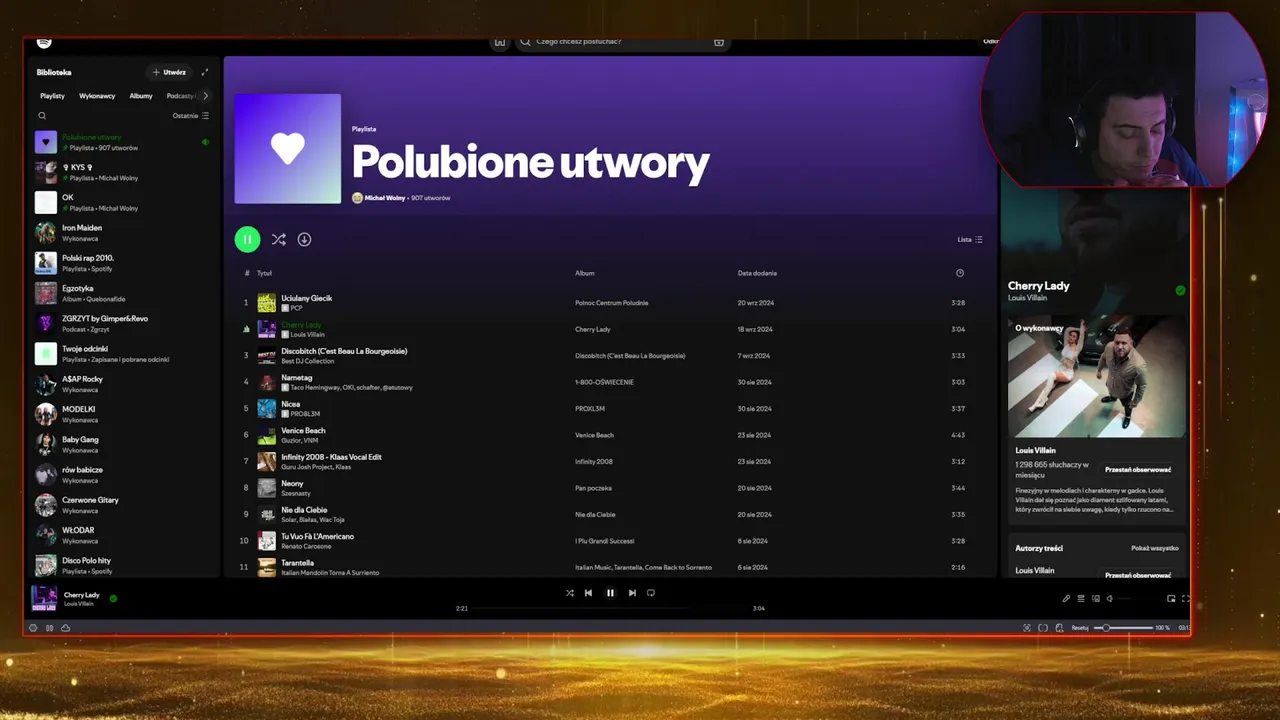
Task: Toggle shuffle in the bottom player controls
Action: coord(570,593)
